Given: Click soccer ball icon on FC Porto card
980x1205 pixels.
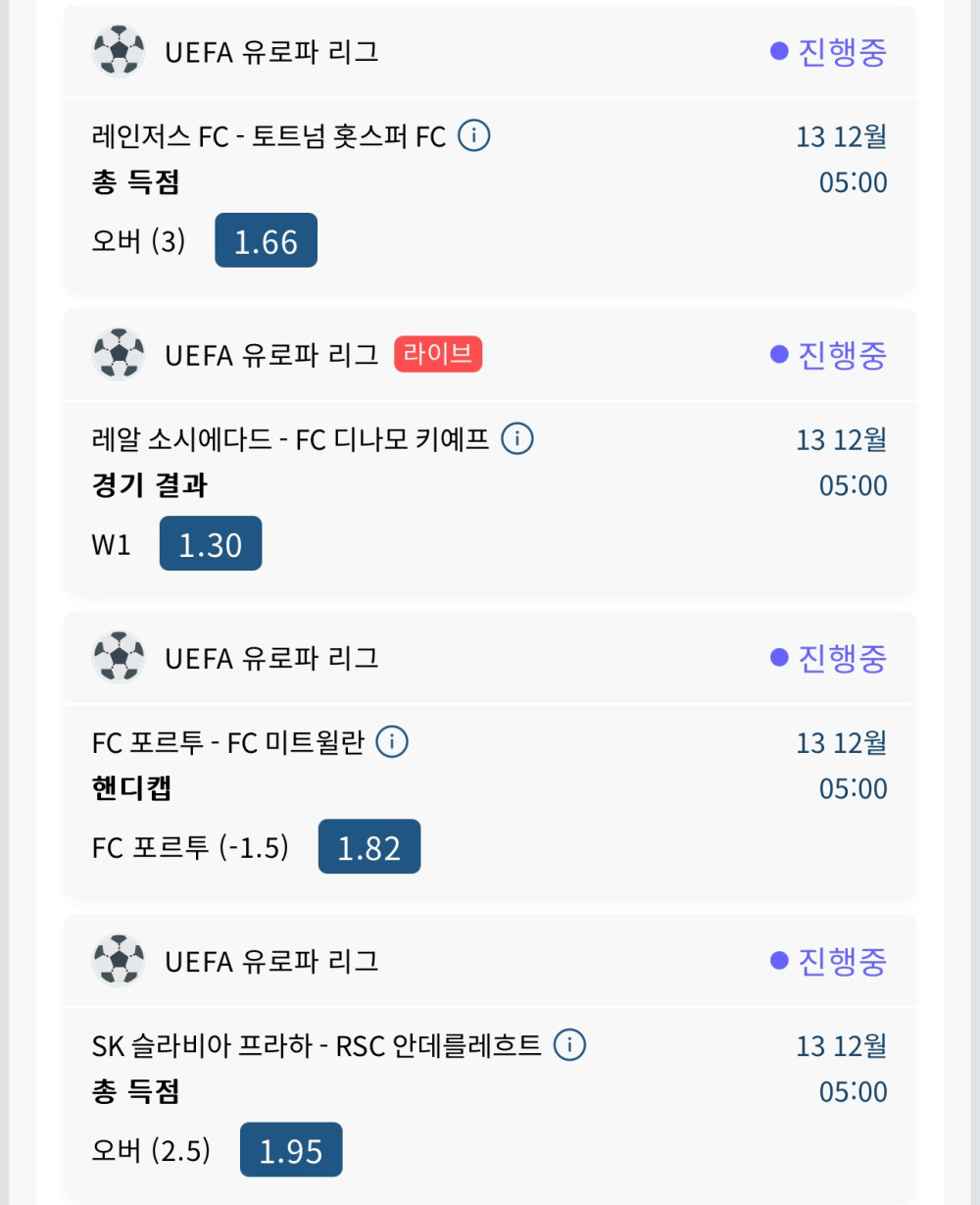Looking at the screenshot, I should pyautogui.click(x=119, y=657).
